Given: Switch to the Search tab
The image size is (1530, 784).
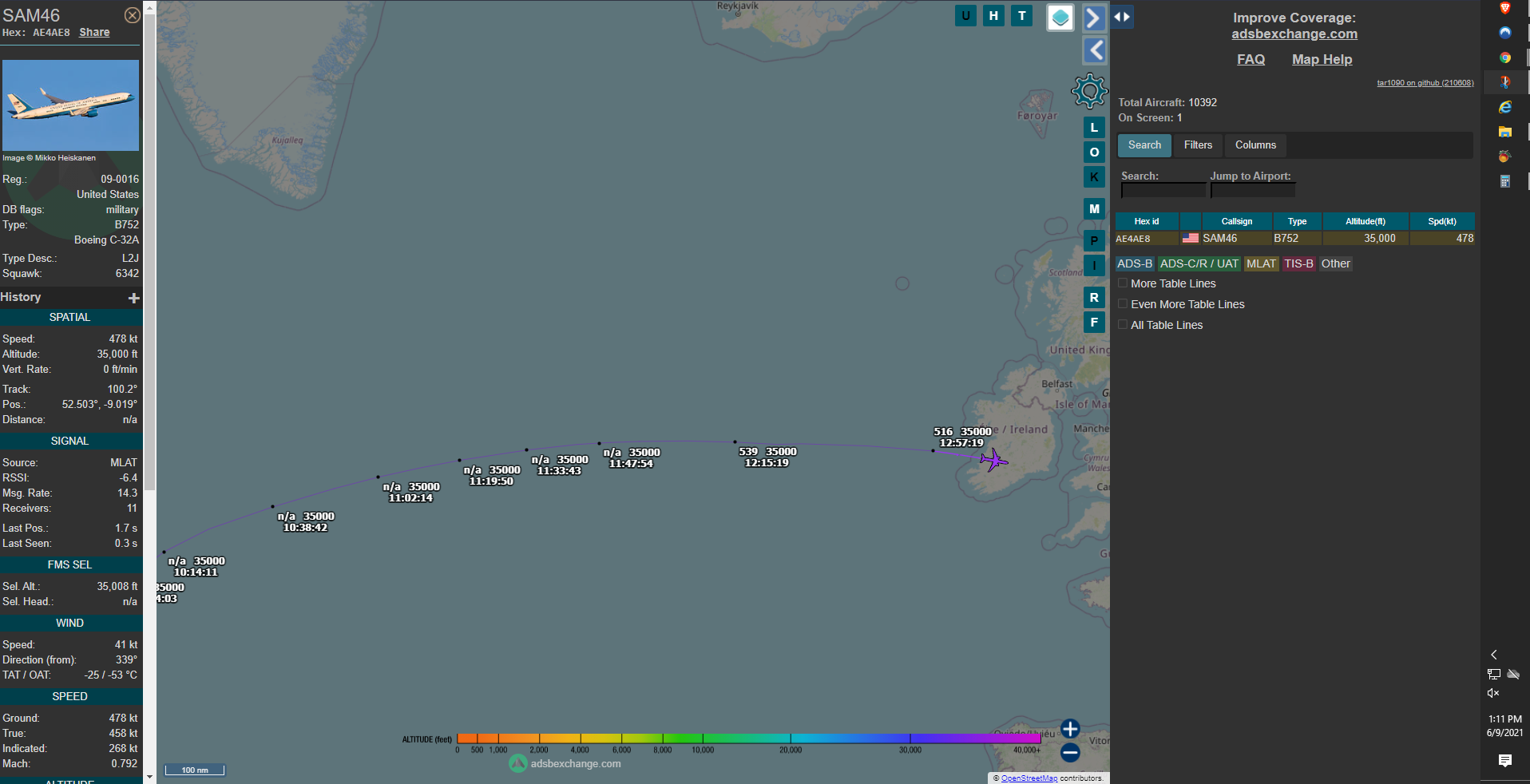Looking at the screenshot, I should click(x=1144, y=145).
